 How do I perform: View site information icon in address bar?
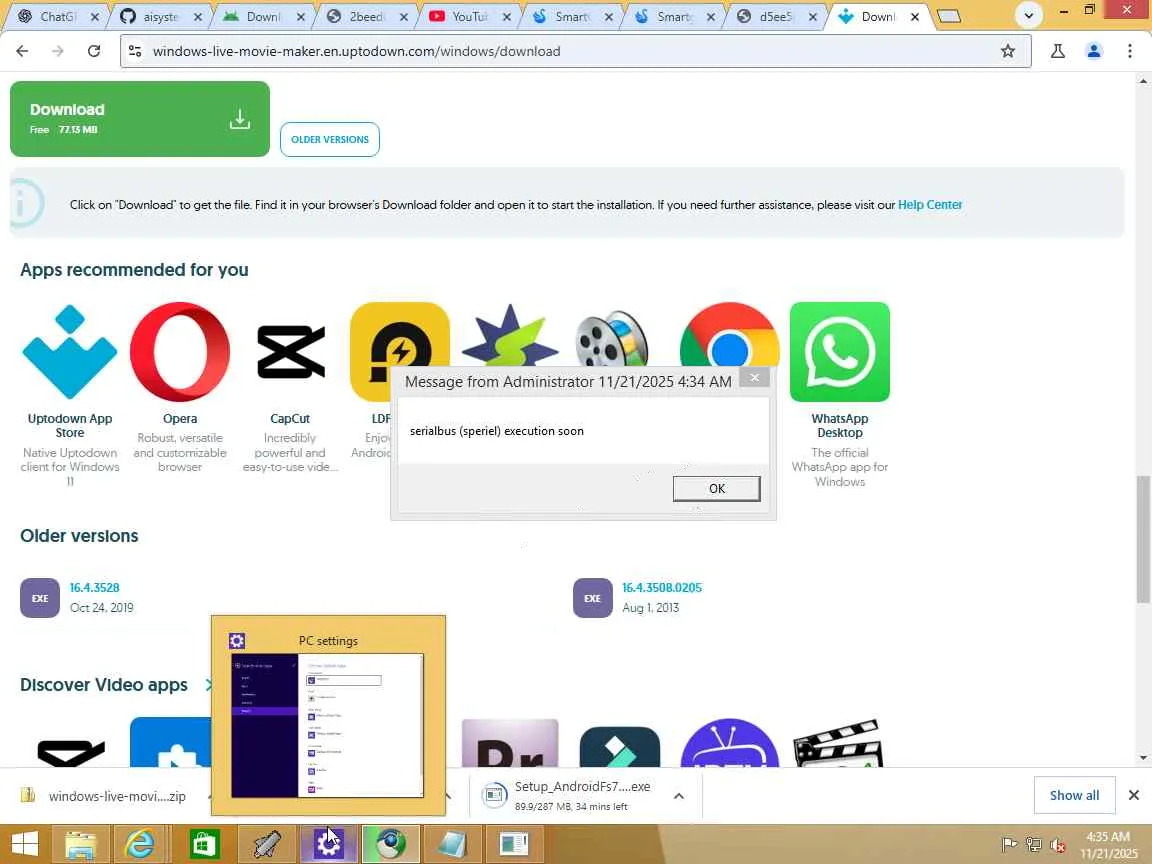(135, 51)
